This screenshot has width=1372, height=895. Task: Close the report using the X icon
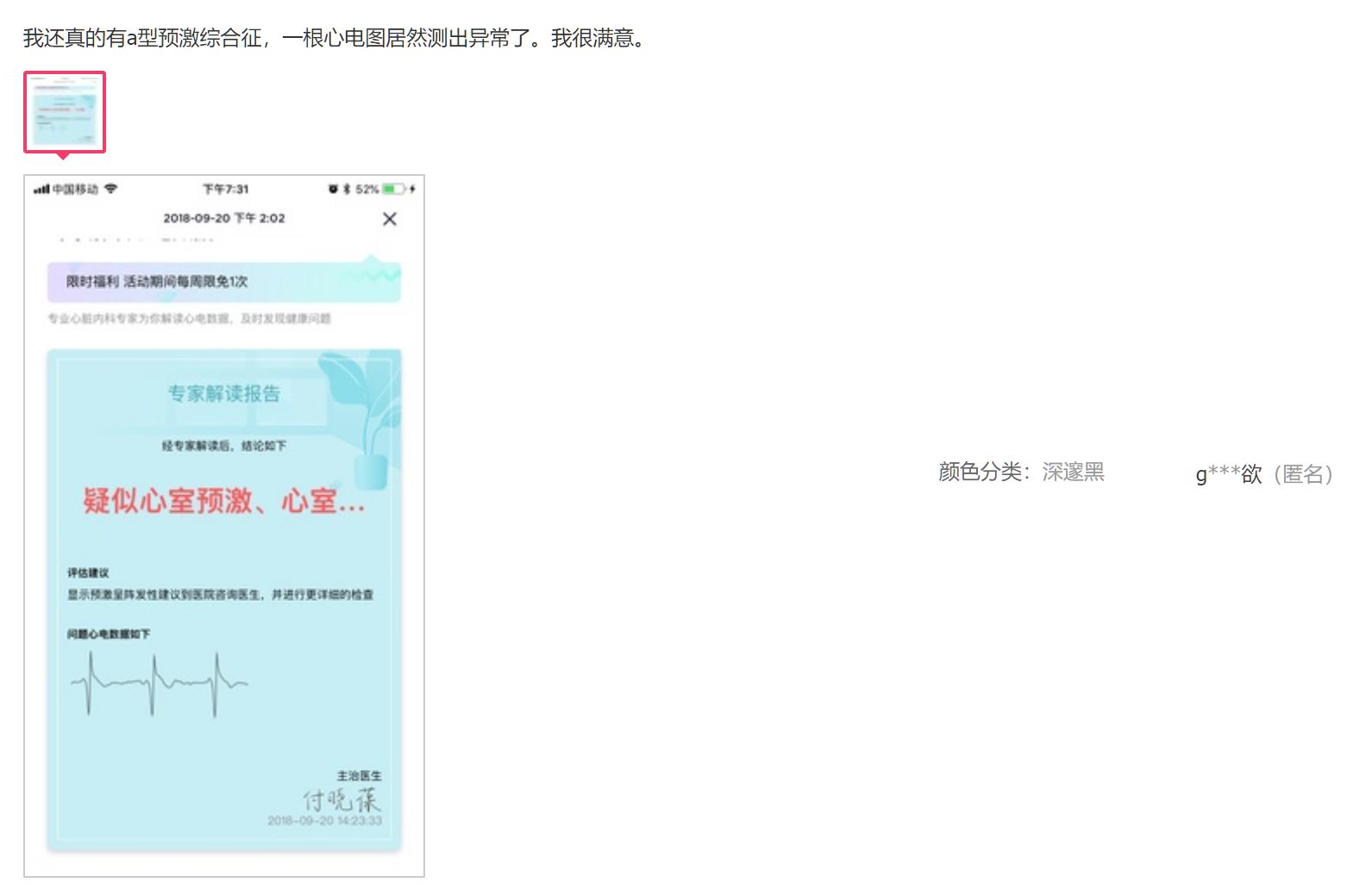pyautogui.click(x=390, y=219)
